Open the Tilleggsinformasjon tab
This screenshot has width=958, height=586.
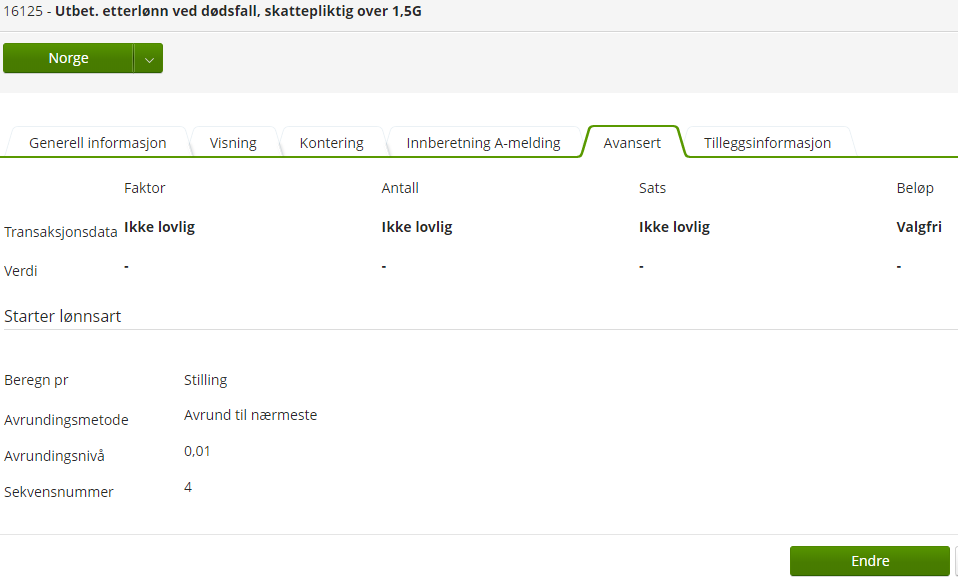[766, 143]
